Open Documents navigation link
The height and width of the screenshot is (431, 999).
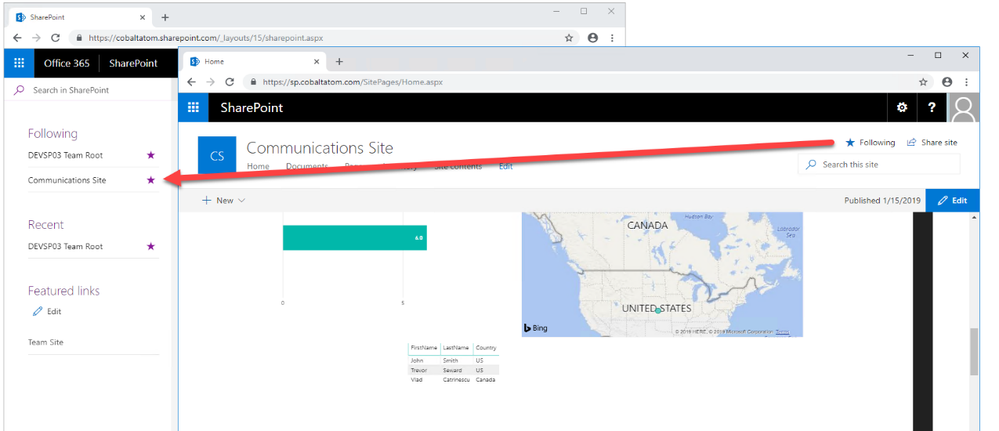click(307, 167)
